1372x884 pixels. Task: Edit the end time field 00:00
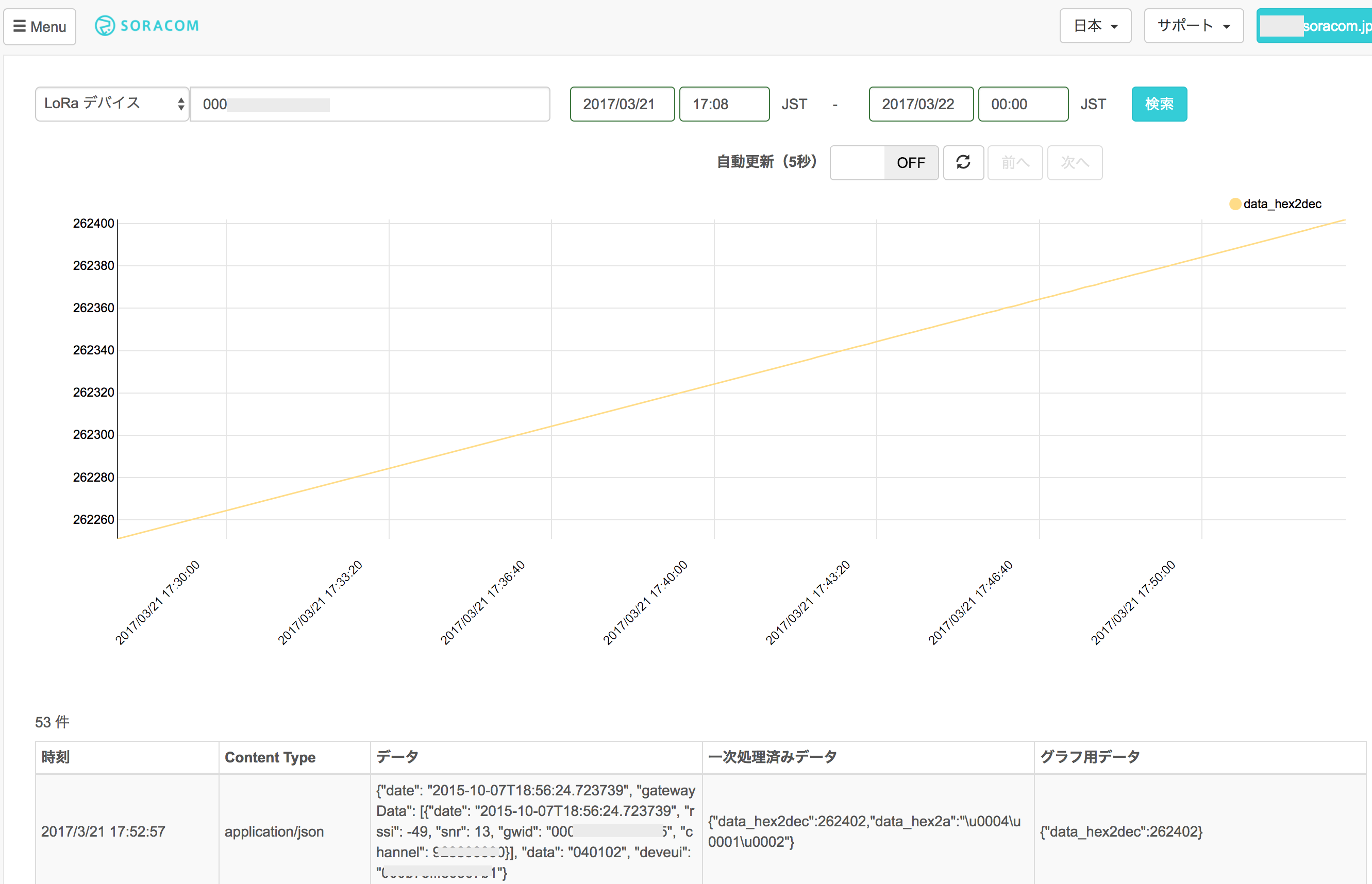[1024, 104]
